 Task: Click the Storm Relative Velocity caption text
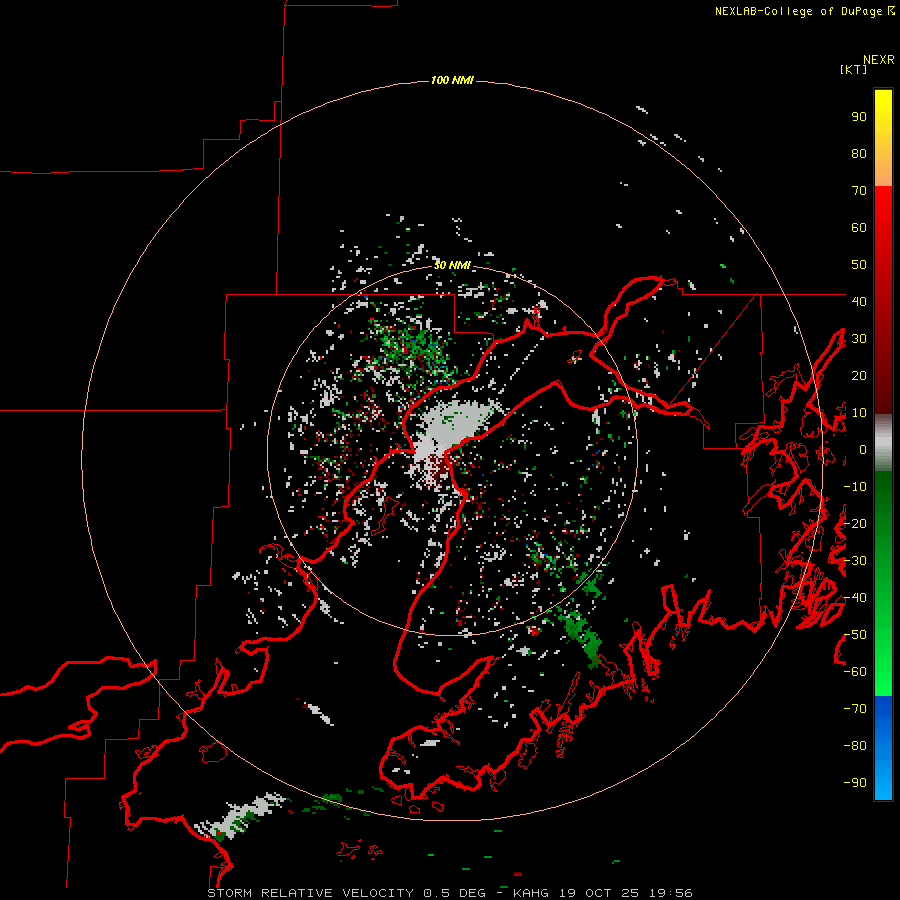[x=449, y=893]
